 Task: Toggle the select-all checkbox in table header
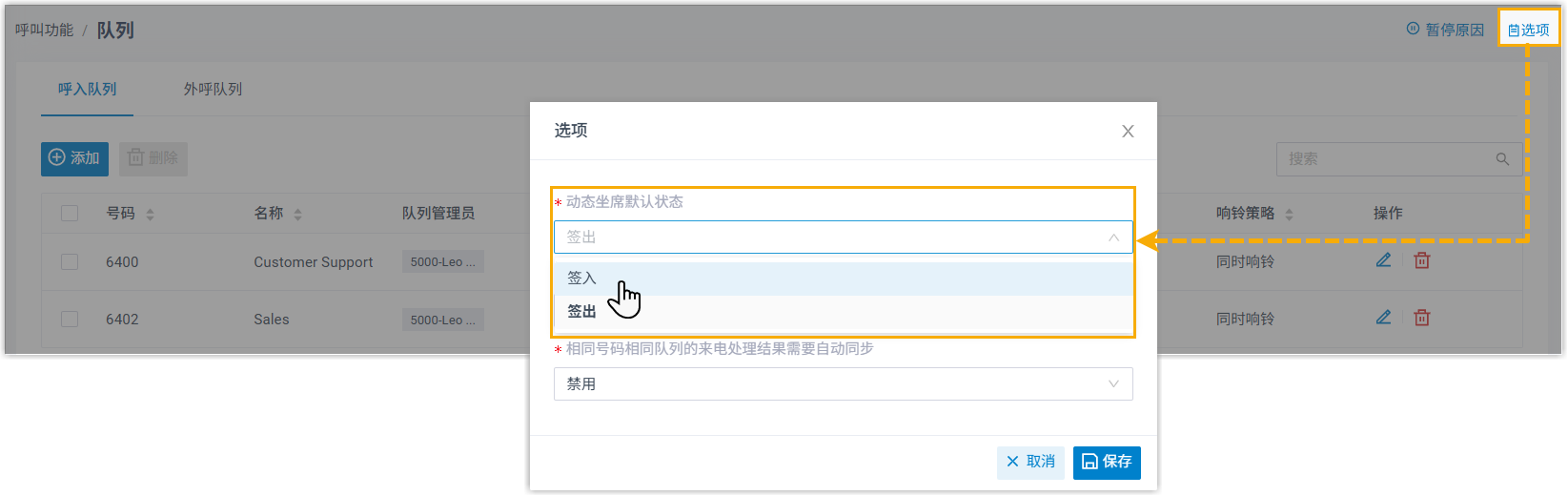(70, 213)
